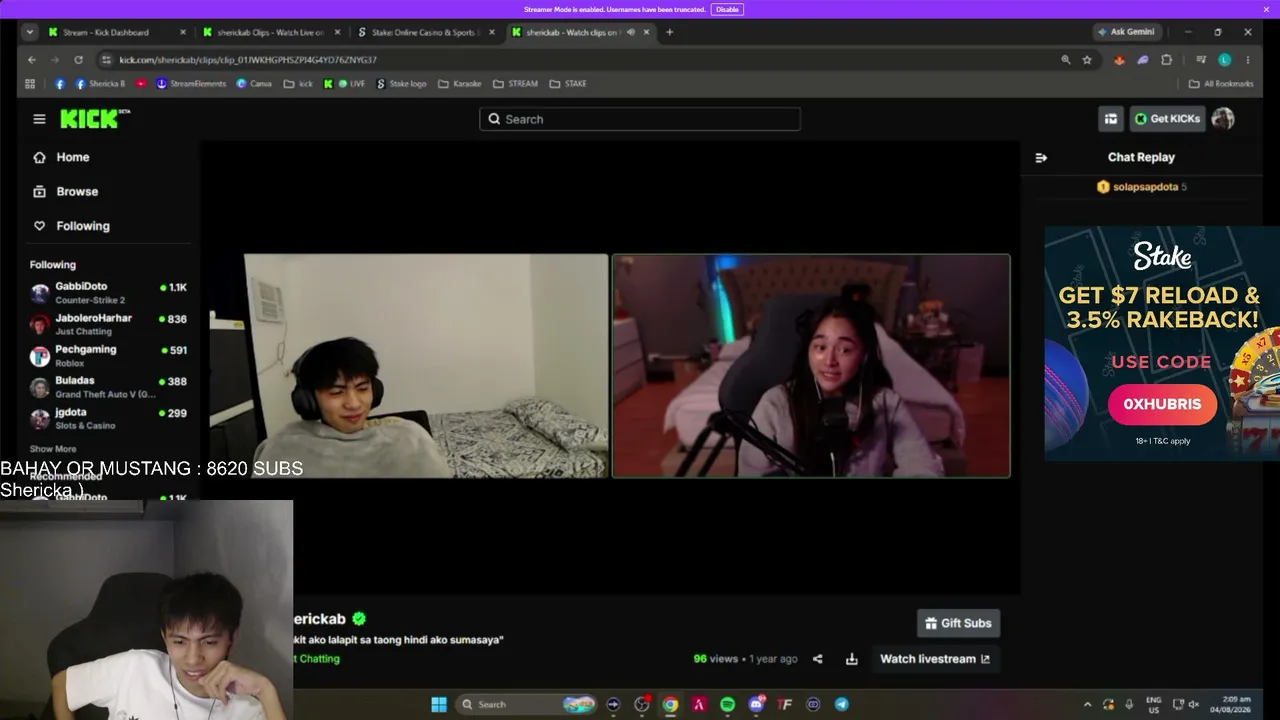The image size is (1280, 720).
Task: Open OBS Studio from the taskbar
Action: (x=642, y=704)
